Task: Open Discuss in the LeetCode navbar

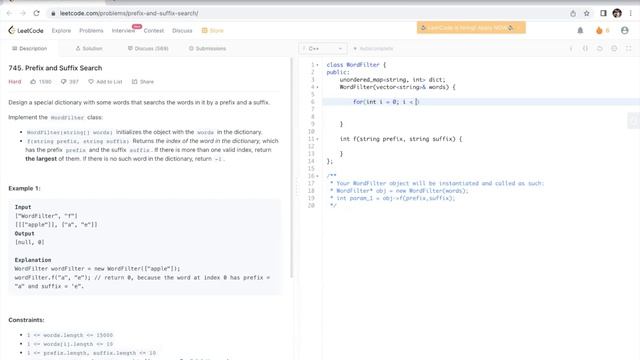Action: [182, 31]
